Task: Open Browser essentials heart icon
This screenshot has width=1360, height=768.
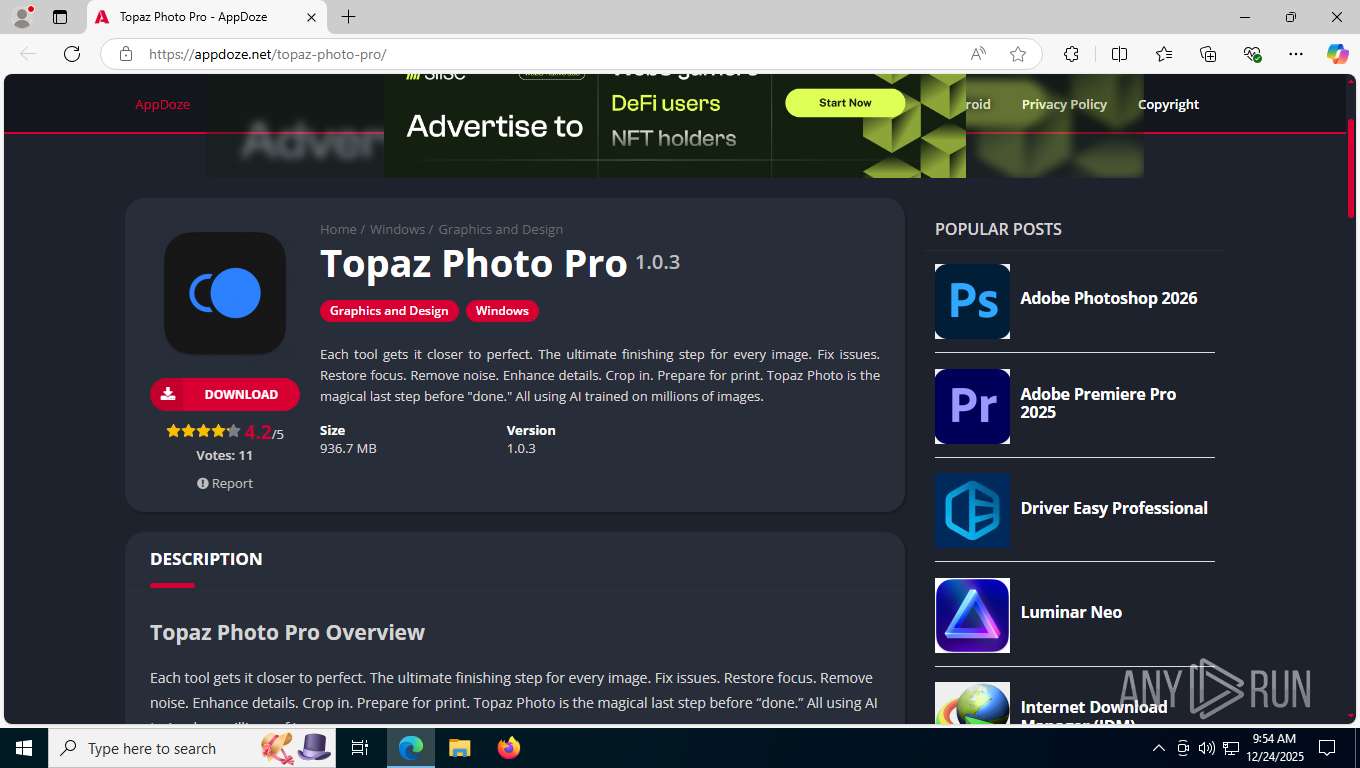Action: [x=1252, y=54]
